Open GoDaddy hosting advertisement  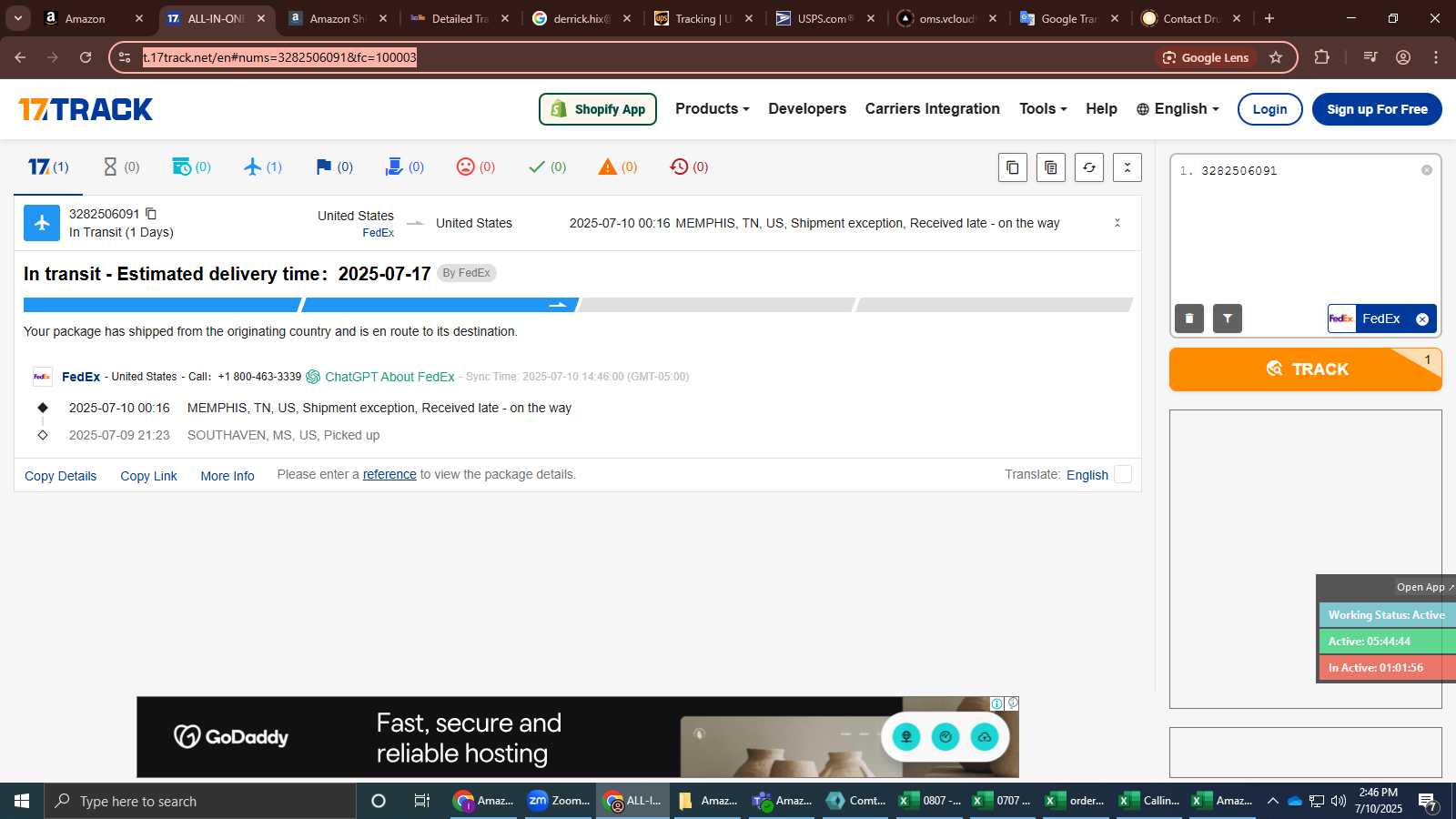578,737
